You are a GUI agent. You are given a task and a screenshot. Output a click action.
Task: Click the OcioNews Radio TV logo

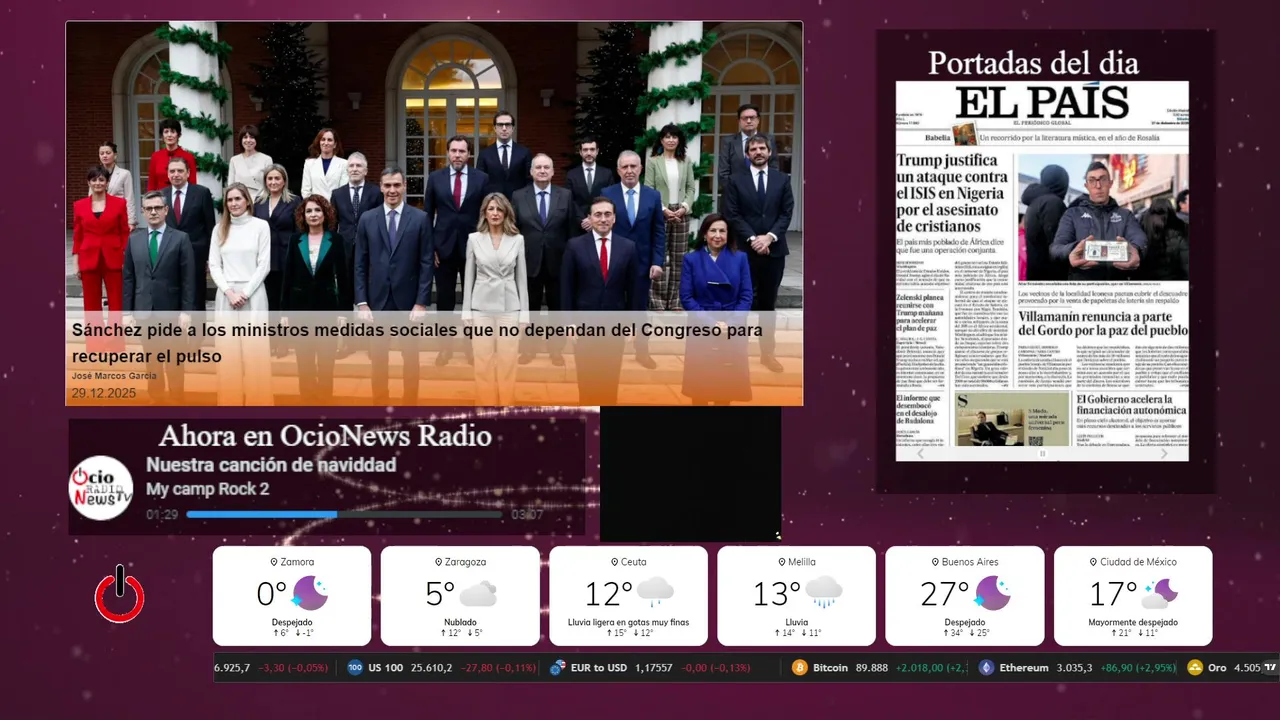point(101,487)
